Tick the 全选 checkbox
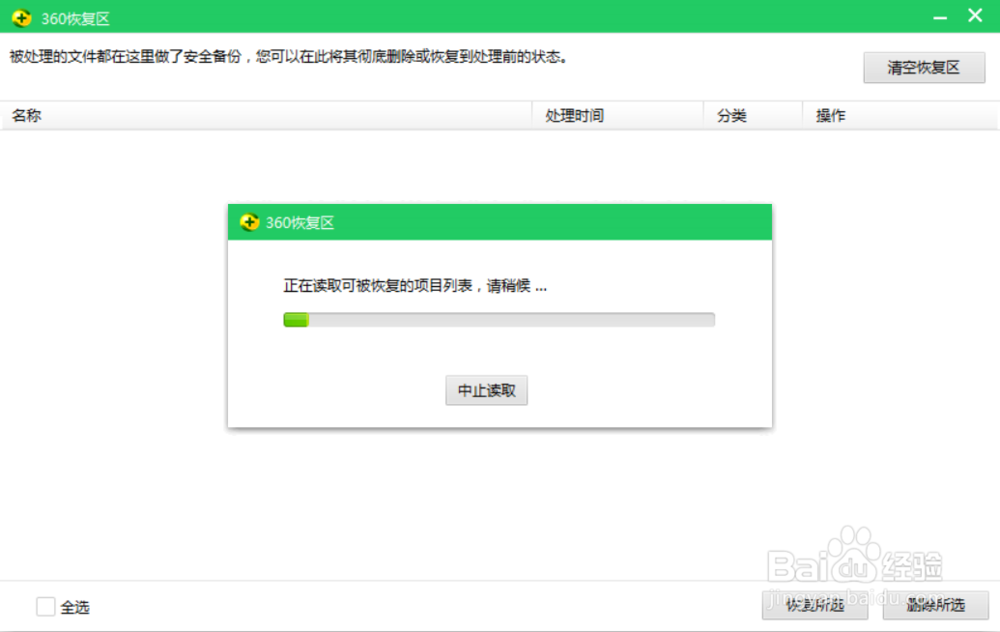This screenshot has width=1000, height=632. [x=45, y=606]
